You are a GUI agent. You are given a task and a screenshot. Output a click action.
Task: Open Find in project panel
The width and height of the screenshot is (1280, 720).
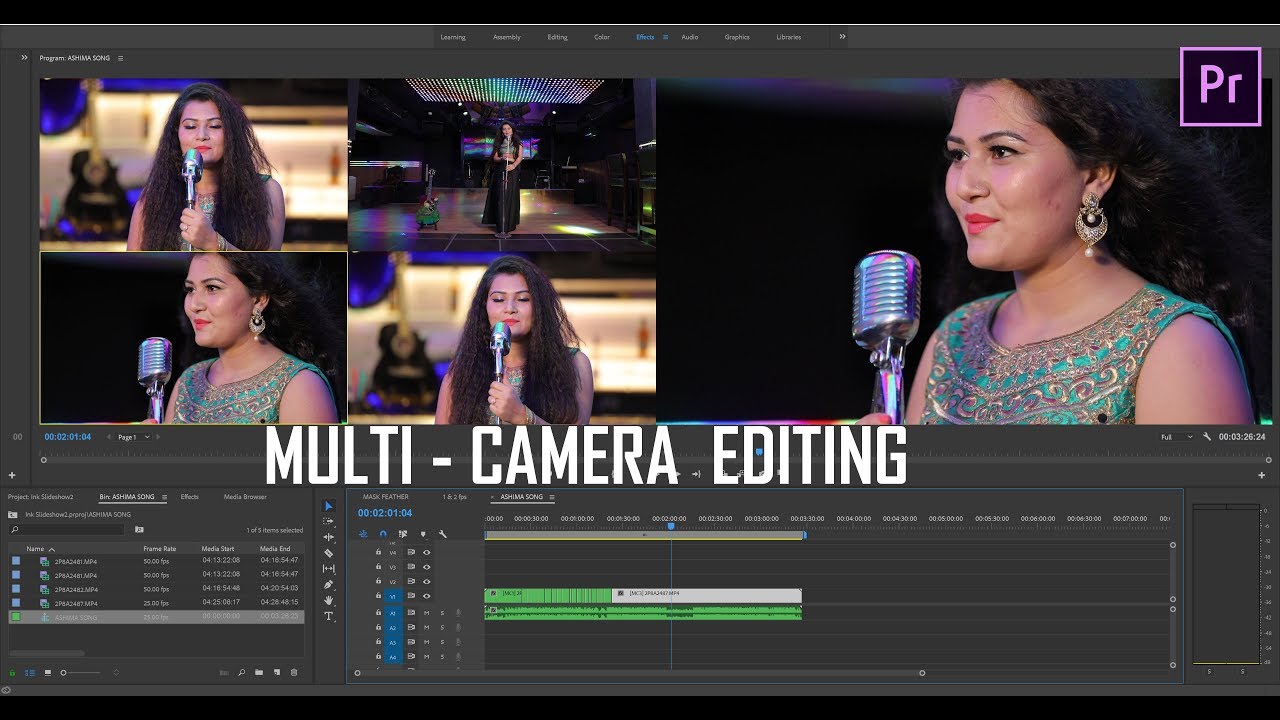click(241, 673)
